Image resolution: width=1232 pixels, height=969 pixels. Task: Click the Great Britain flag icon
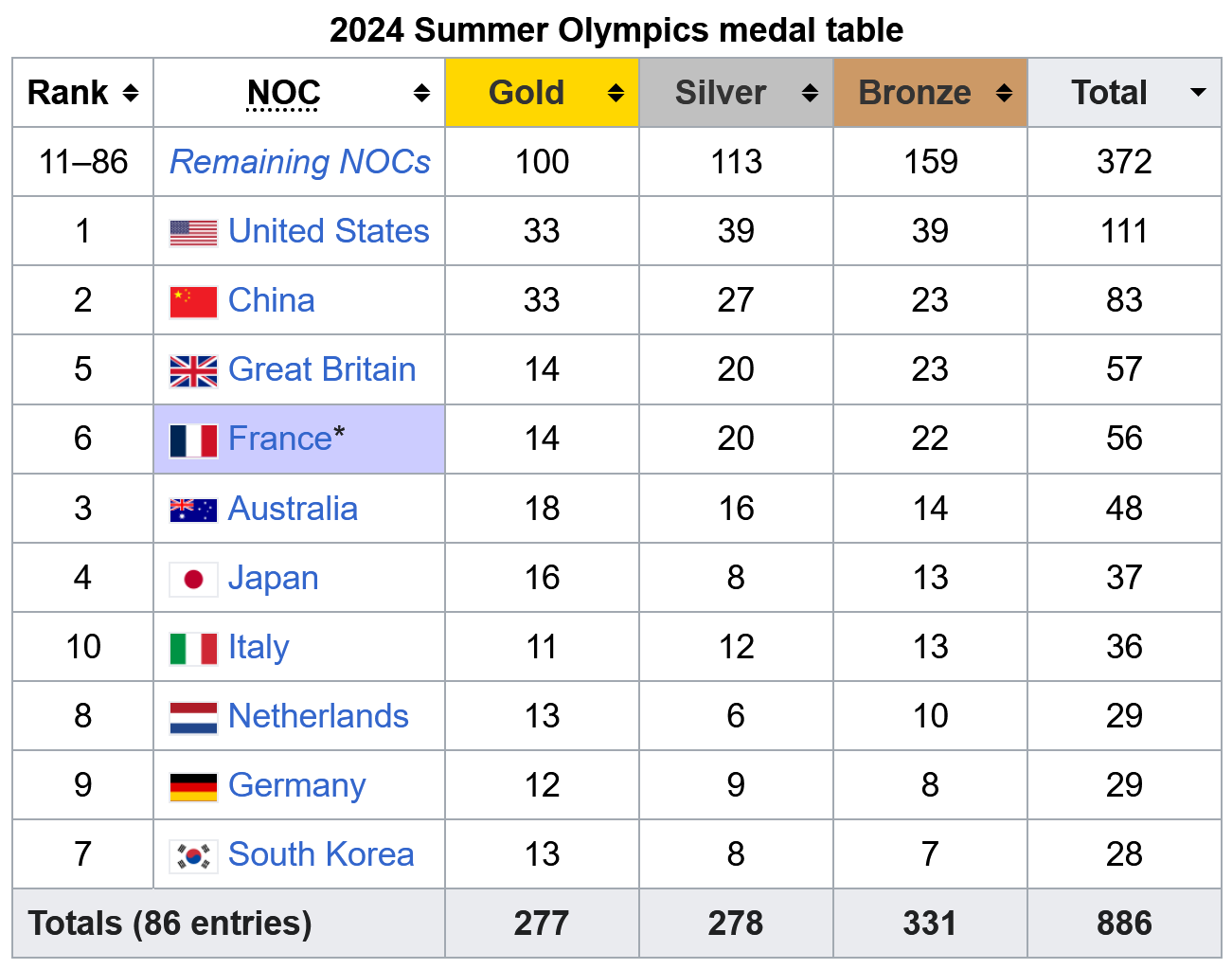tap(193, 370)
